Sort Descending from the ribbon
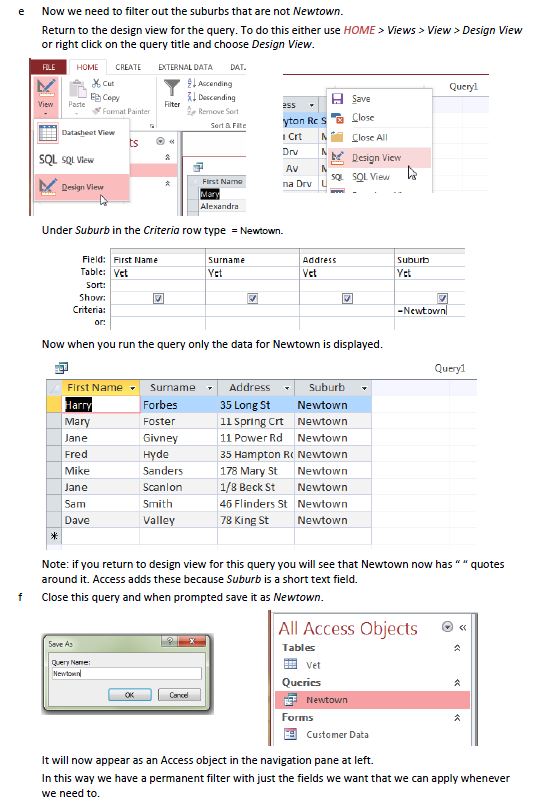535x806 pixels. pyautogui.click(x=211, y=97)
